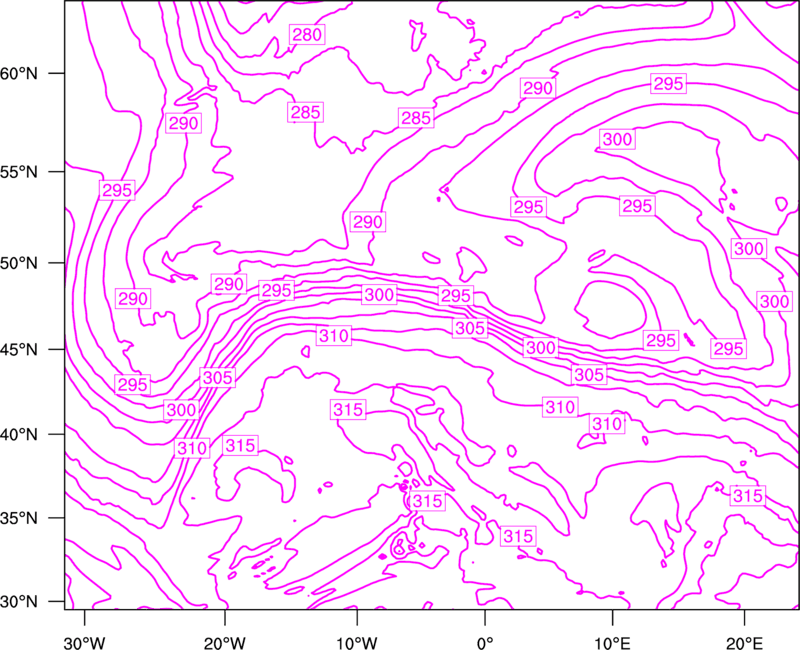
Task: Click the 40°N latitude axis label
Action: 21,434
